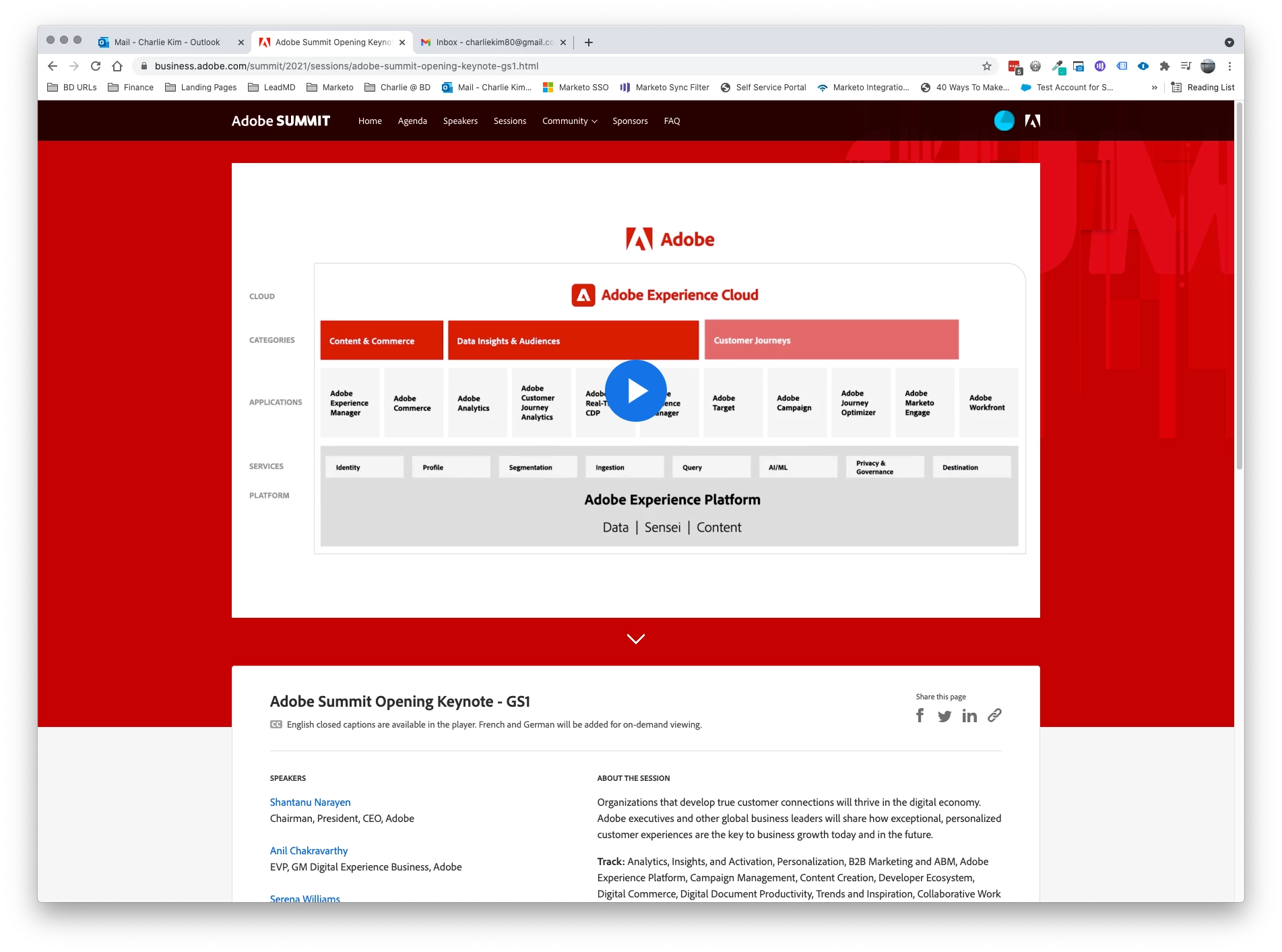1282x952 pixels.
Task: Open the 40 Ways To Make bookmark
Action: (965, 88)
